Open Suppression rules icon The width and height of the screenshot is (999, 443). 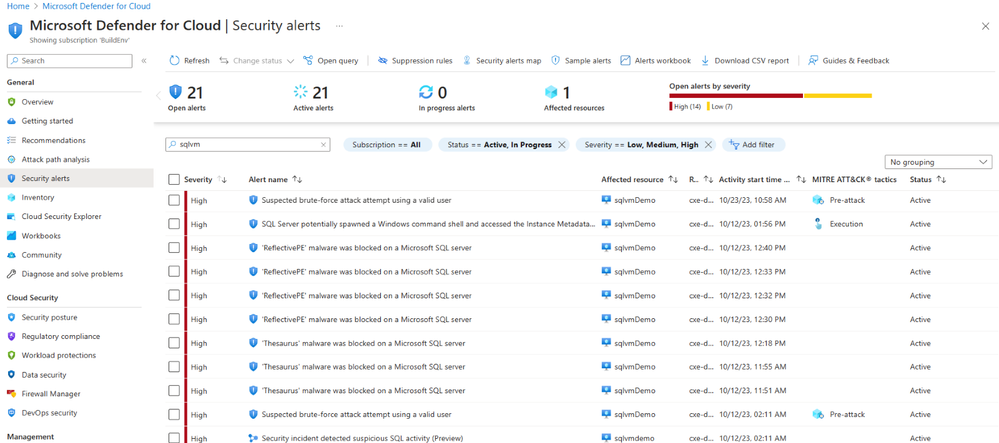point(383,61)
